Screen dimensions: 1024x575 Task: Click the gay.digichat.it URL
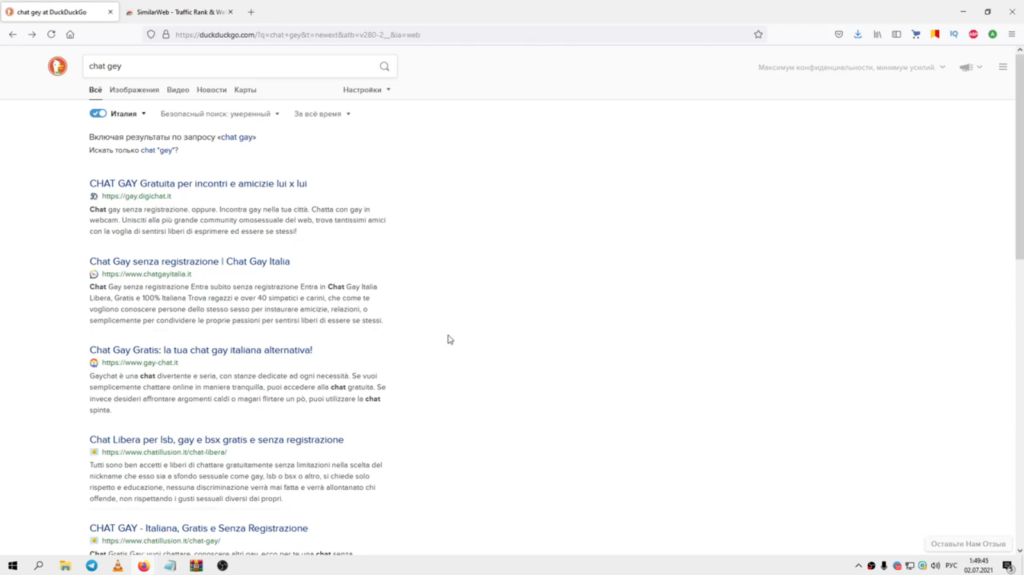[136, 196]
